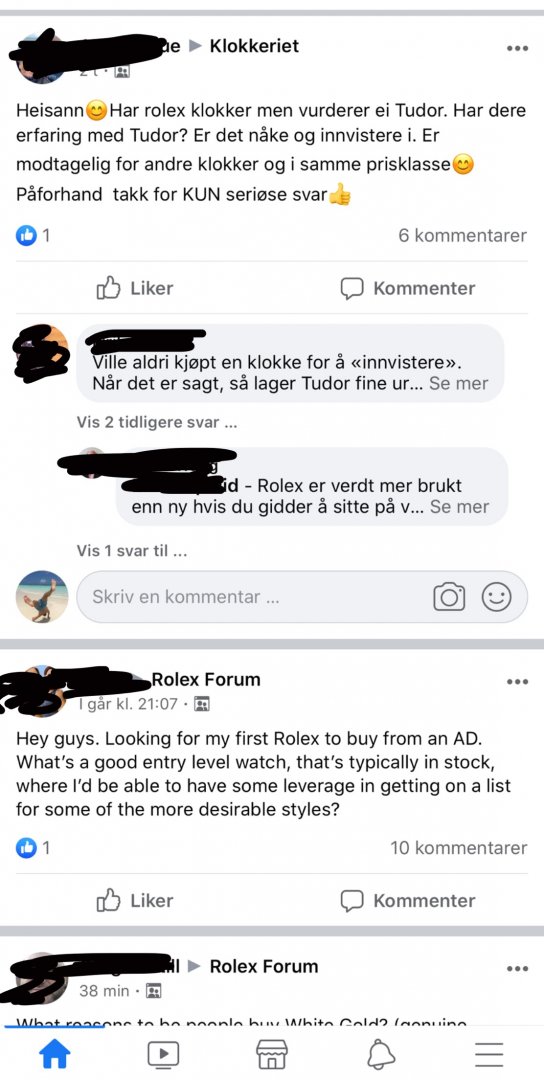Expand 'Se mer' on the Tudor fine ur comment
Viewport: 544px width, 1080px height.
459,383
